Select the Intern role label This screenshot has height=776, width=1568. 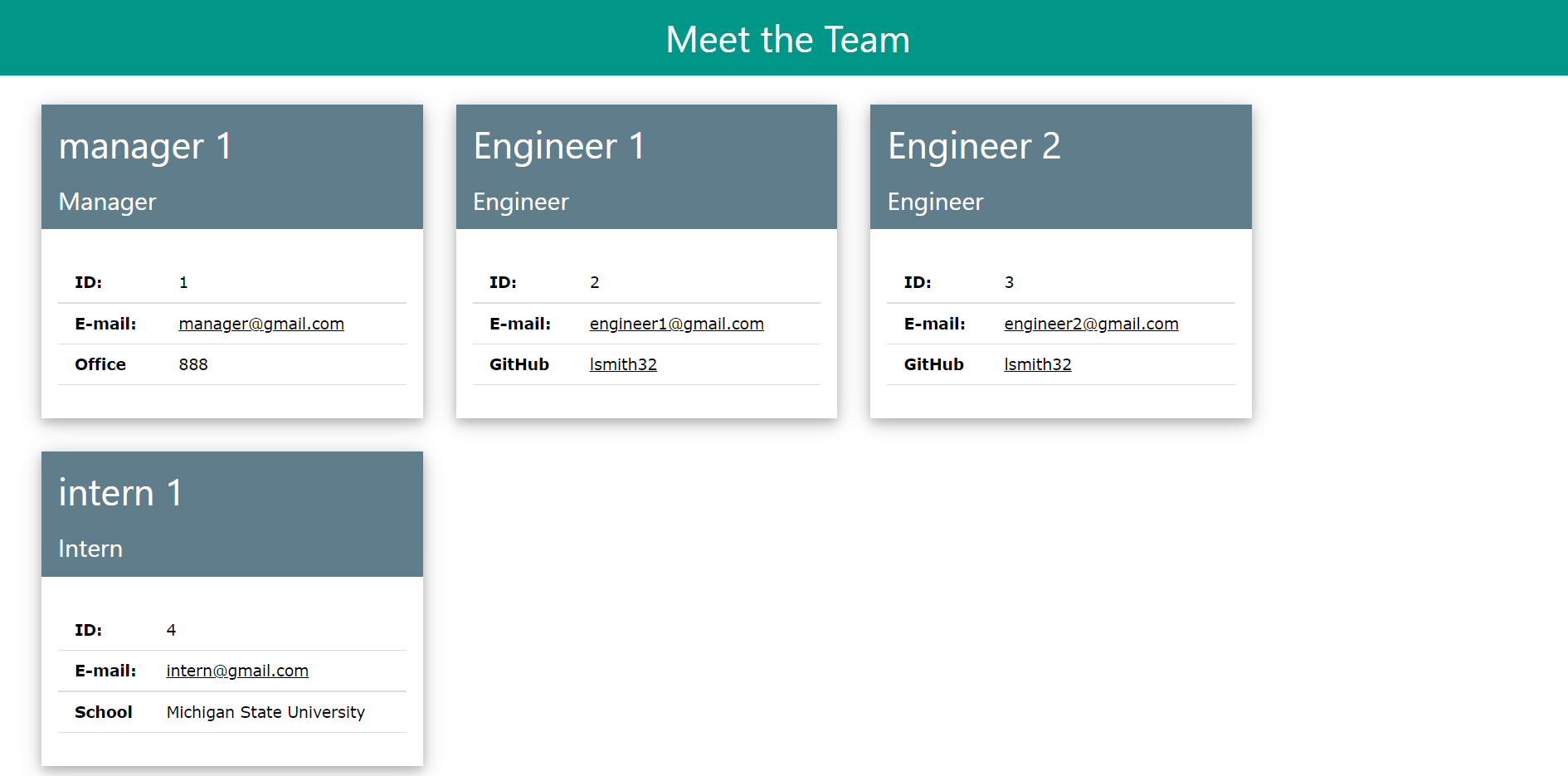click(x=90, y=549)
